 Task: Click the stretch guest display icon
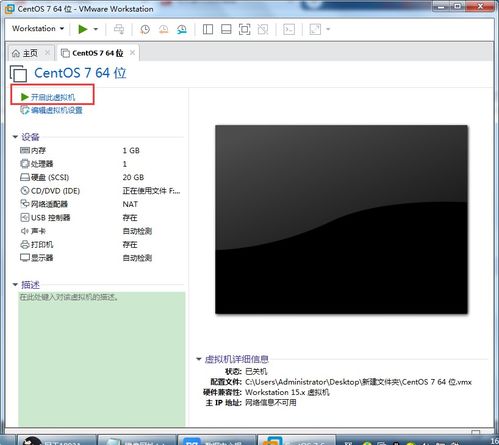[x=315, y=29]
